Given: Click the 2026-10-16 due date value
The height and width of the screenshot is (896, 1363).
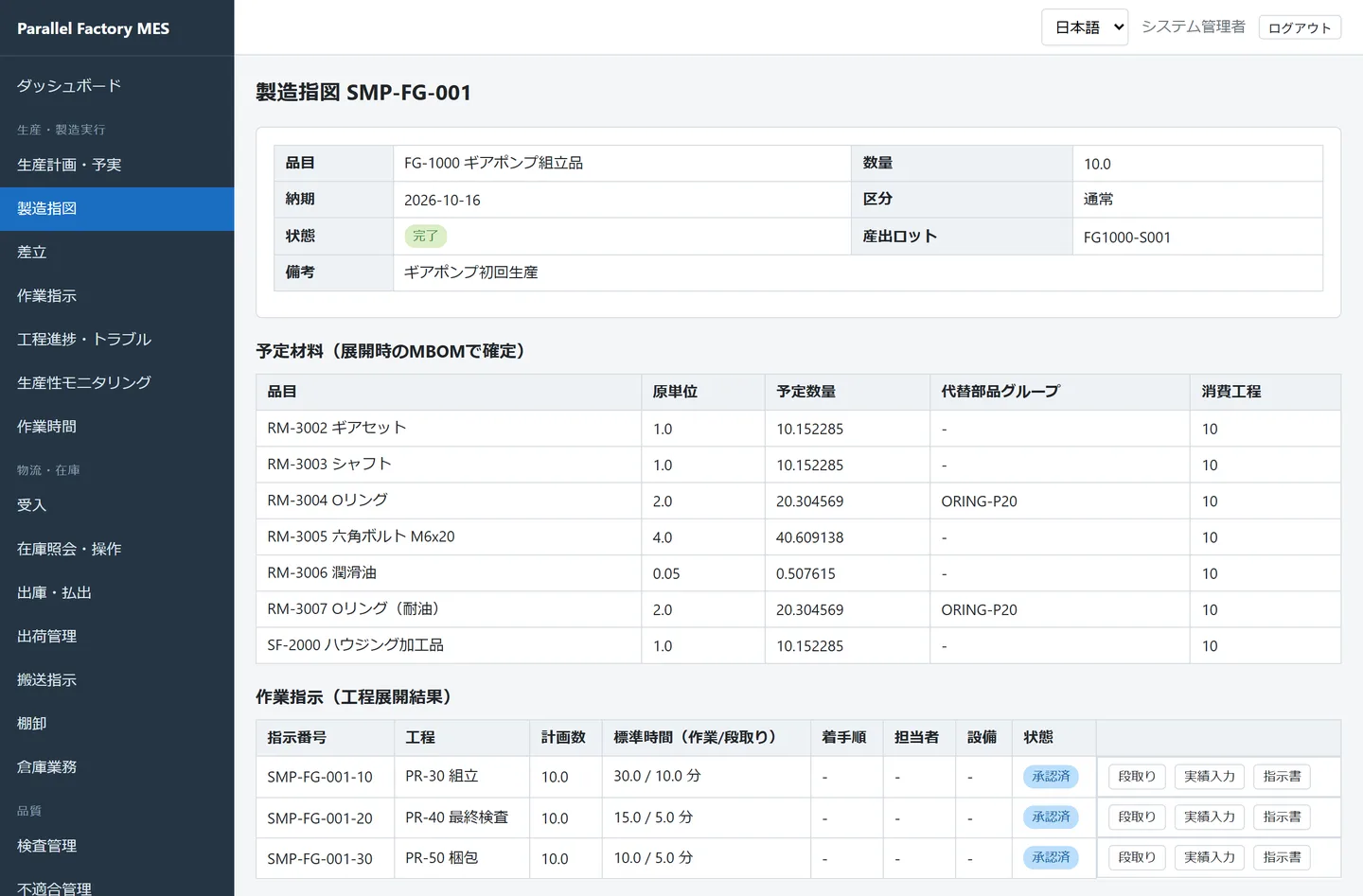Looking at the screenshot, I should tap(442, 201).
